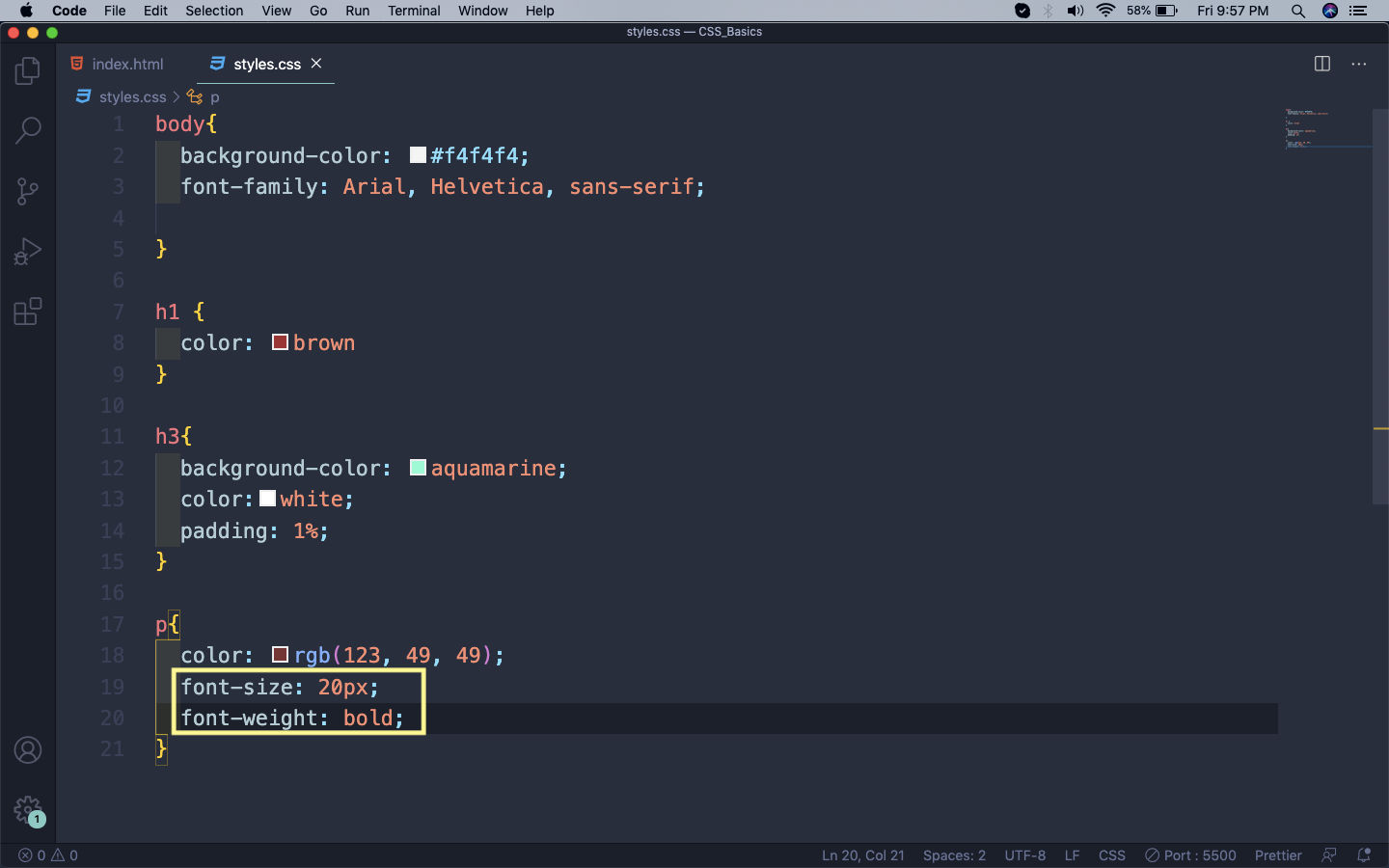Open the More Actions ellipsis menu
Image resolution: width=1389 pixels, height=868 pixels.
(x=1359, y=64)
